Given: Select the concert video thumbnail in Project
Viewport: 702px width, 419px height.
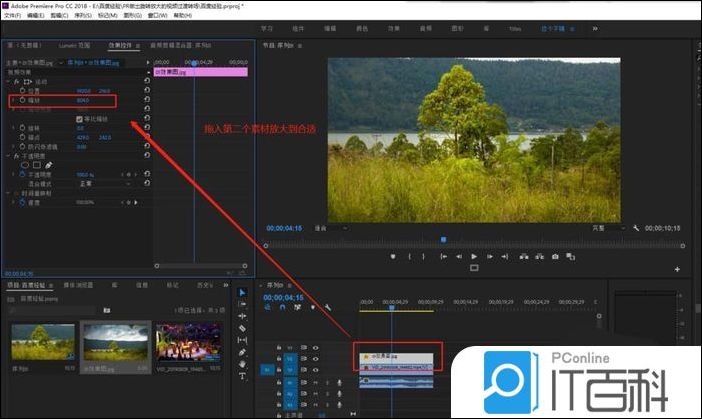Looking at the screenshot, I should [188, 342].
